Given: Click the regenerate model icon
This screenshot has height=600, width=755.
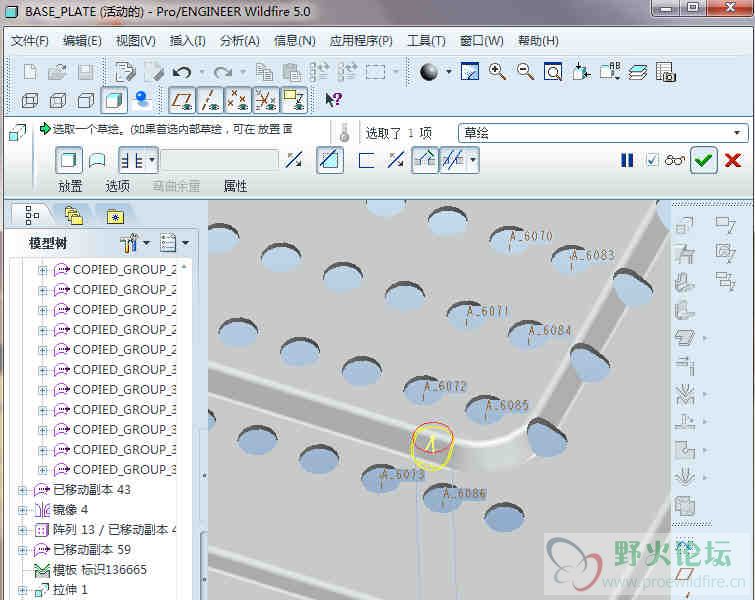Looking at the screenshot, I should (x=125, y=72).
